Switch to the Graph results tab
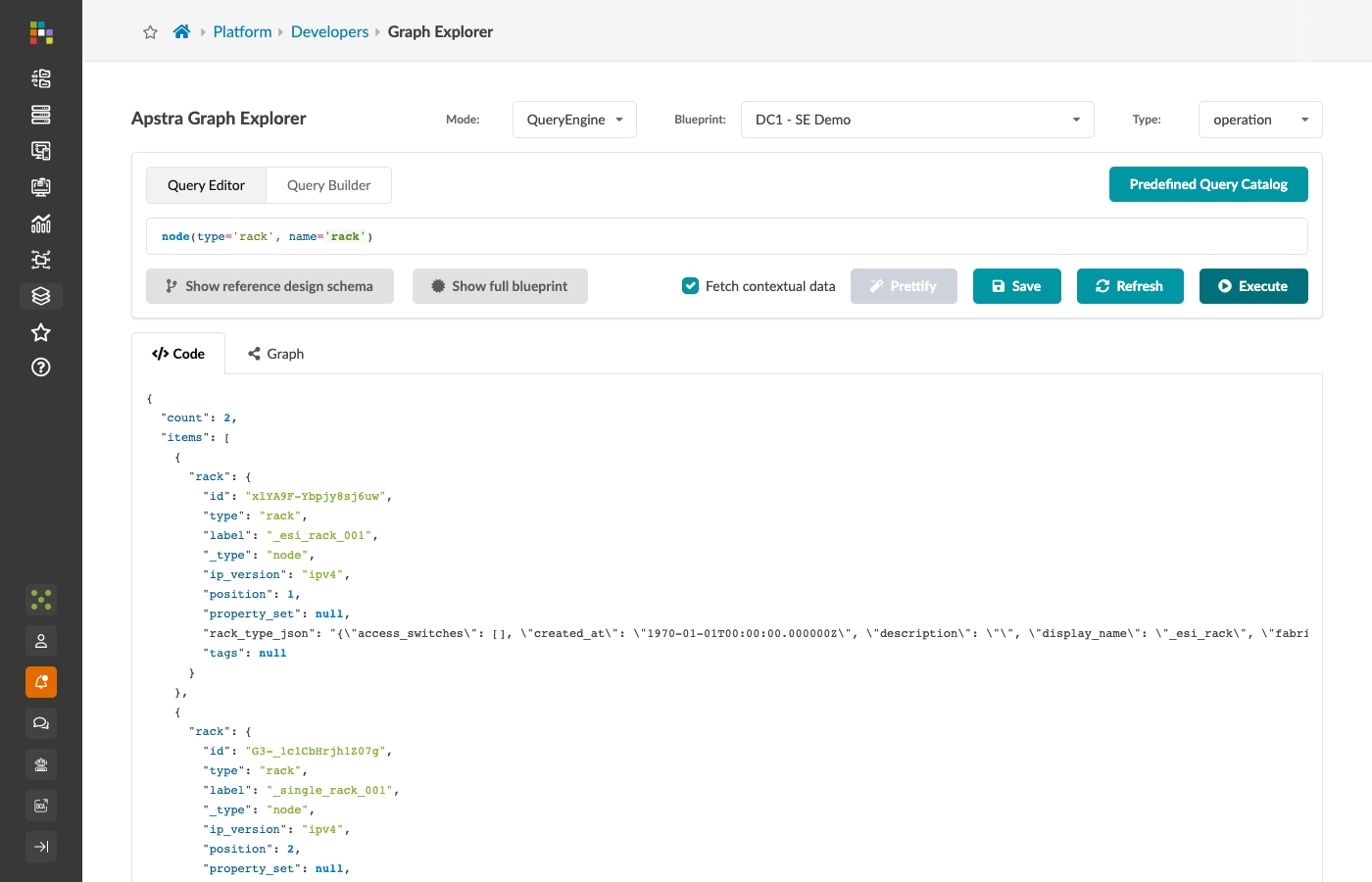Screen dimensions: 1372x882 pyautogui.click(x=276, y=354)
